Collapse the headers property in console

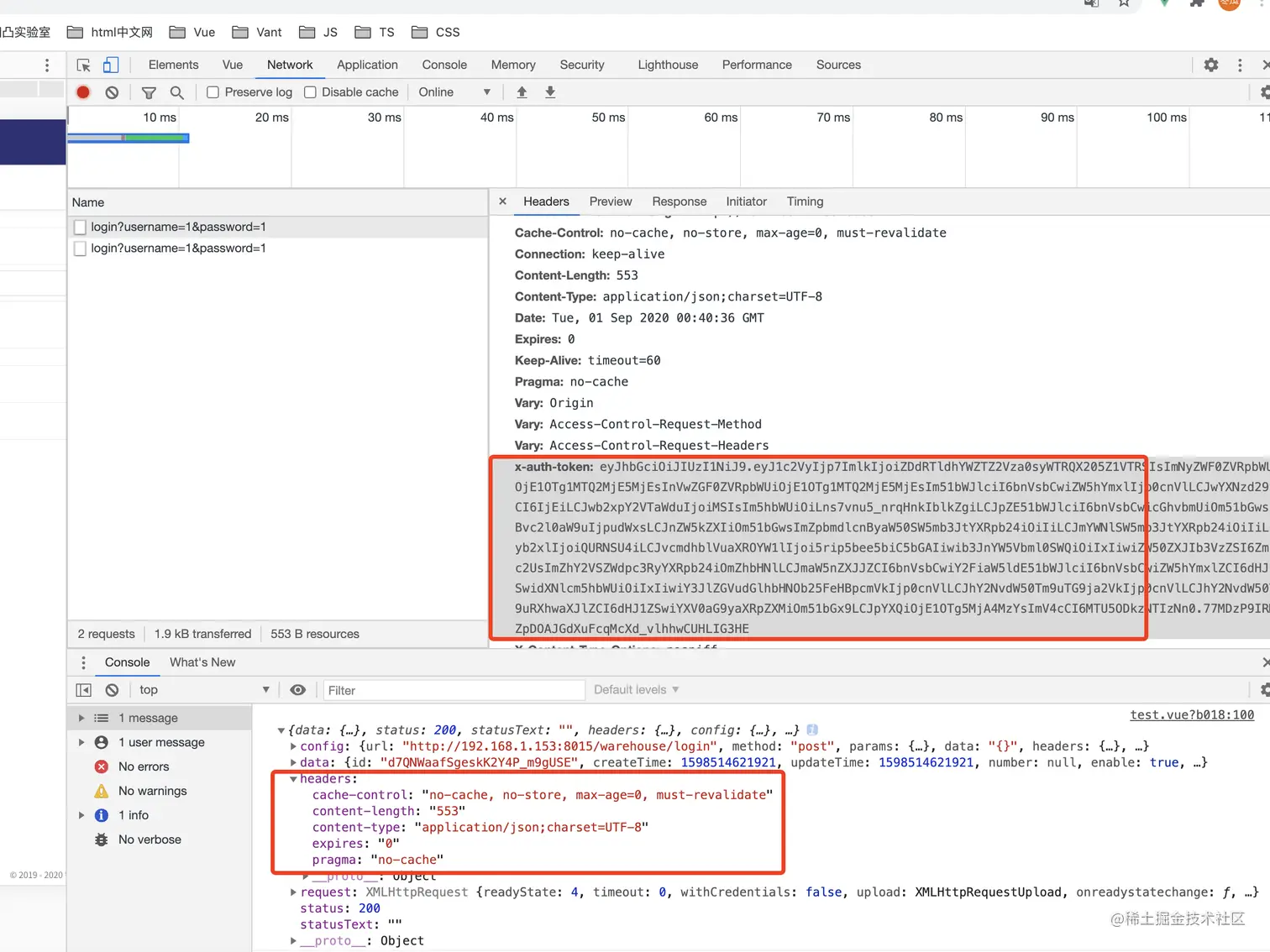[x=293, y=780]
